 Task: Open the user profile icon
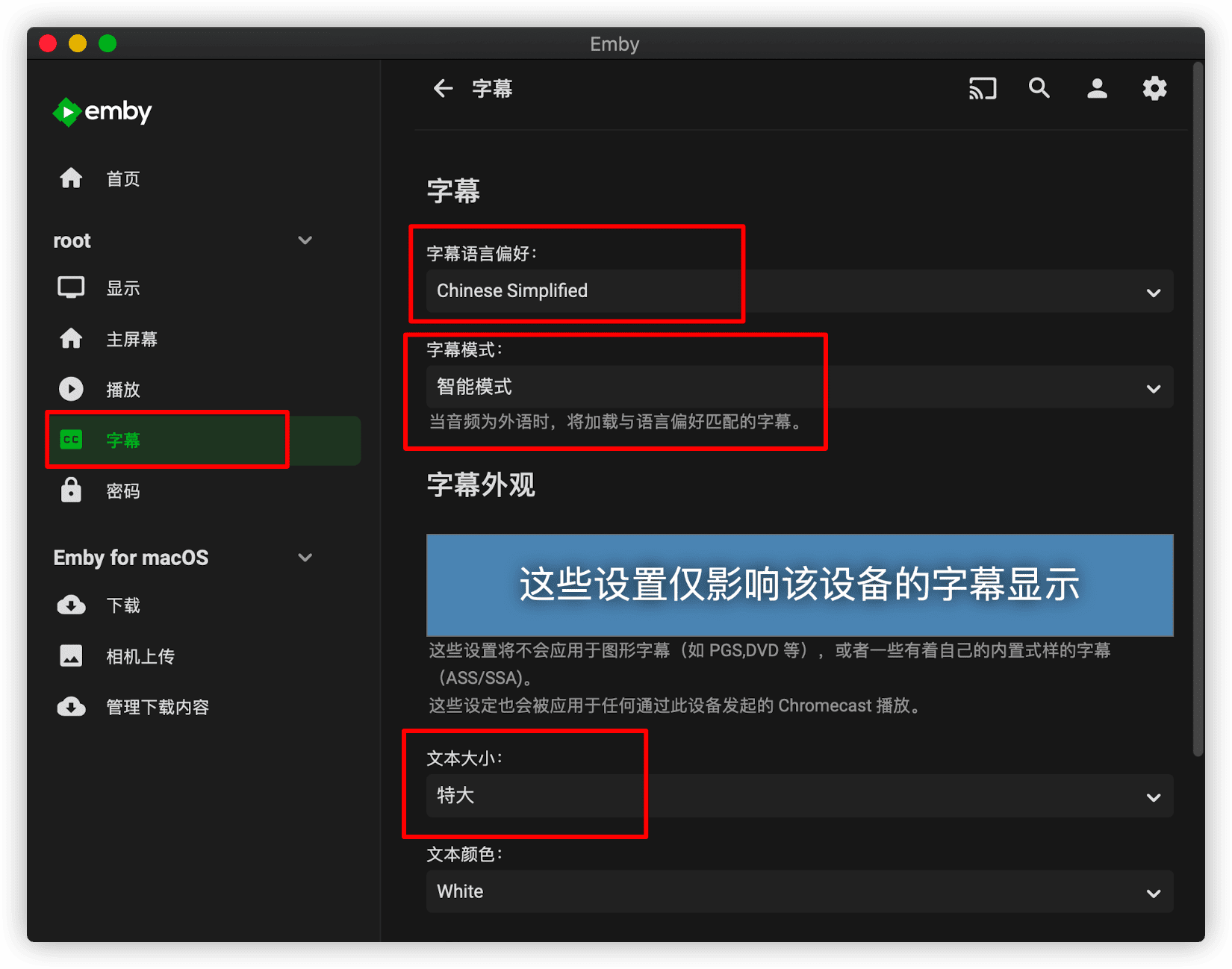coord(1096,89)
